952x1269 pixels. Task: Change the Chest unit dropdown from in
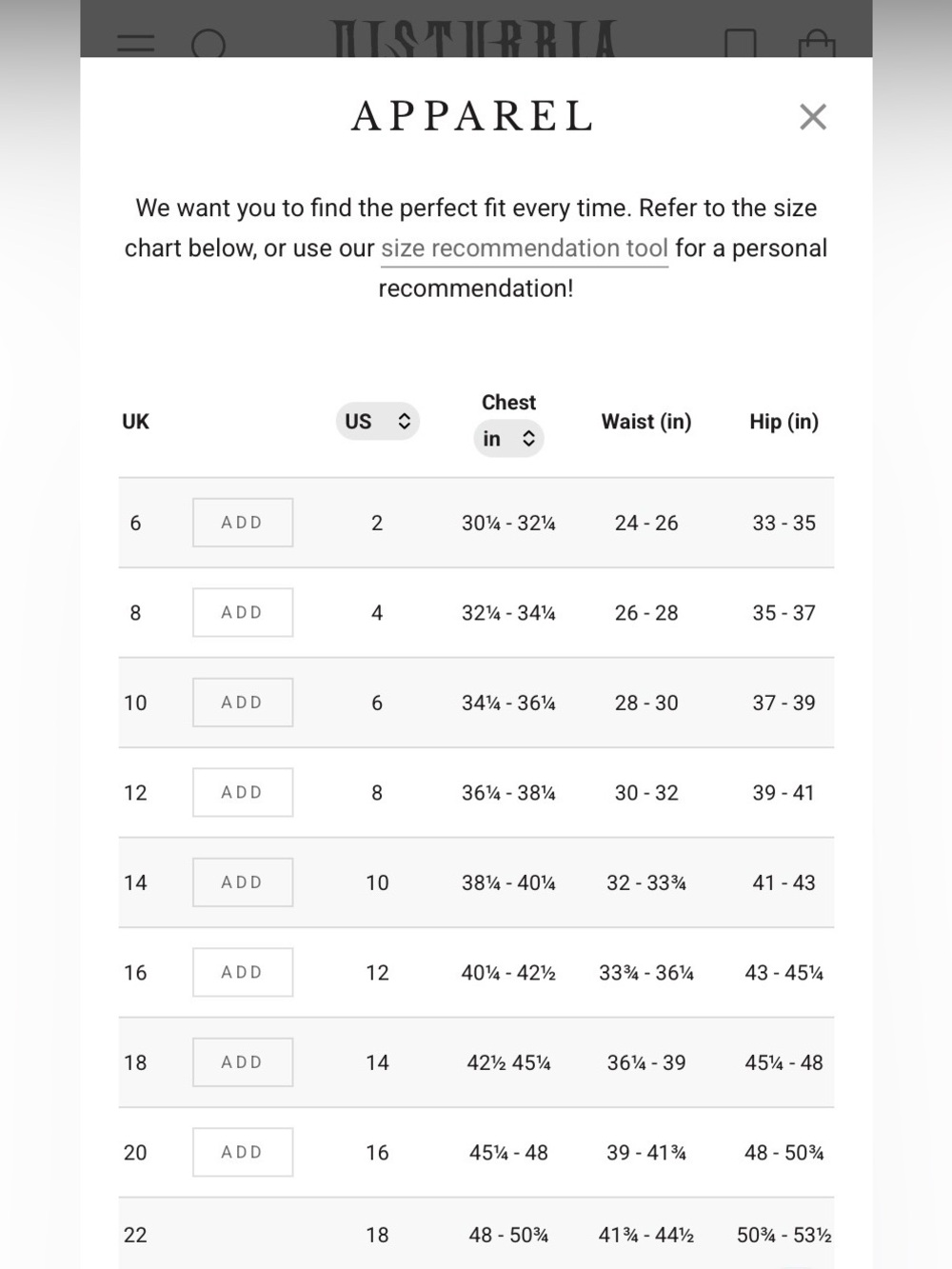click(508, 438)
